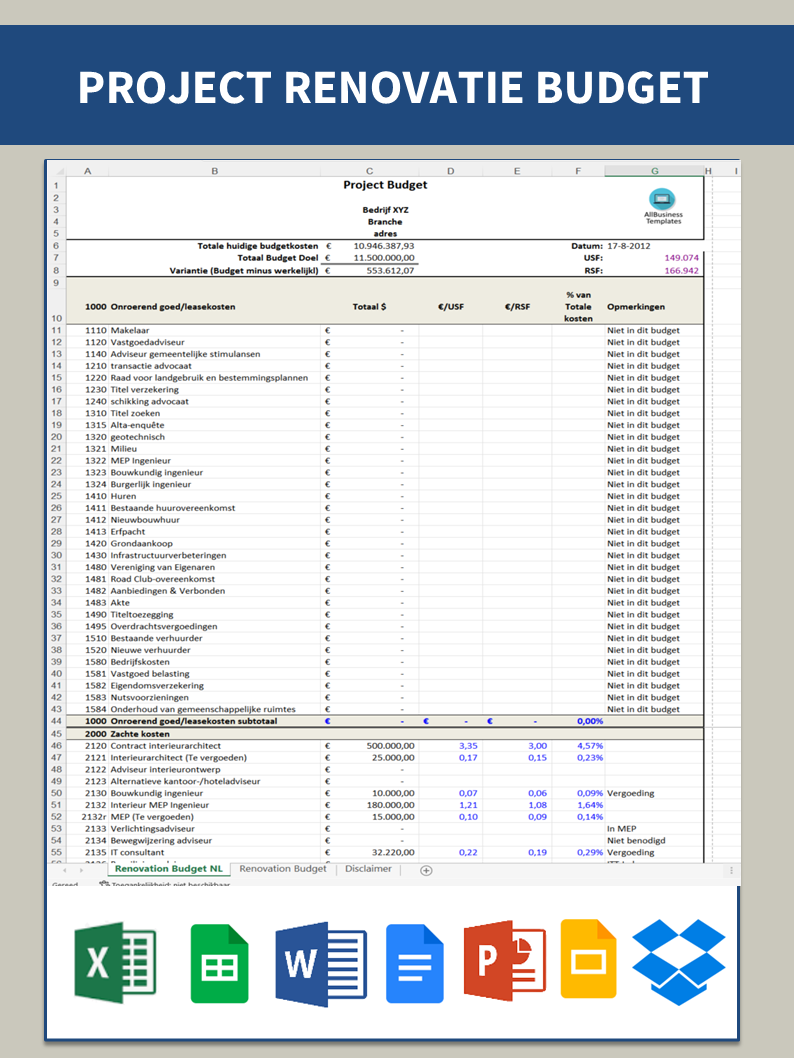Click the 4,57% percentage cell
The height and width of the screenshot is (1058, 794).
pyautogui.click(x=590, y=746)
